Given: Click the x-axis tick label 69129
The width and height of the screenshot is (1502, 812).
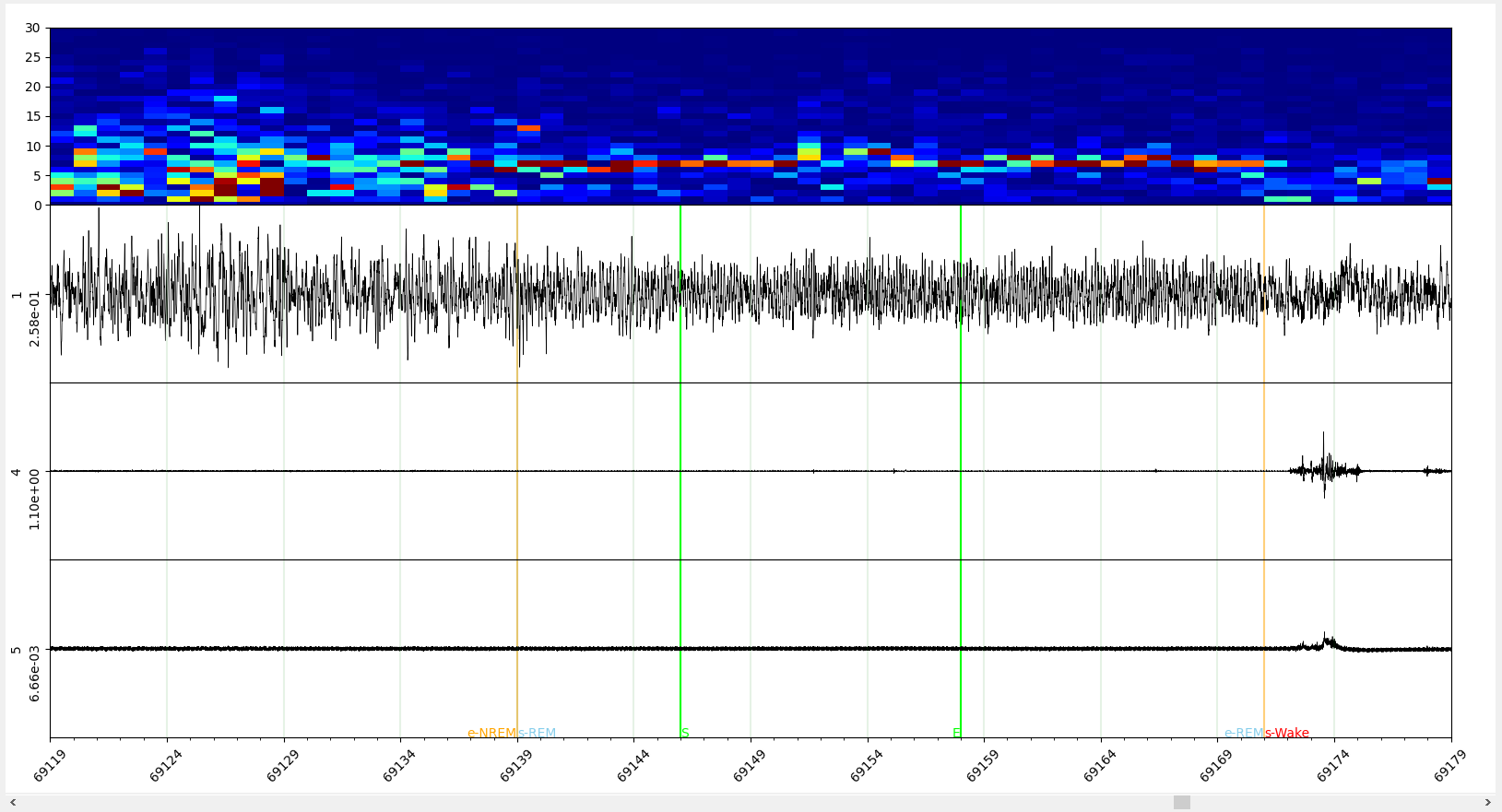Looking at the screenshot, I should (284, 765).
